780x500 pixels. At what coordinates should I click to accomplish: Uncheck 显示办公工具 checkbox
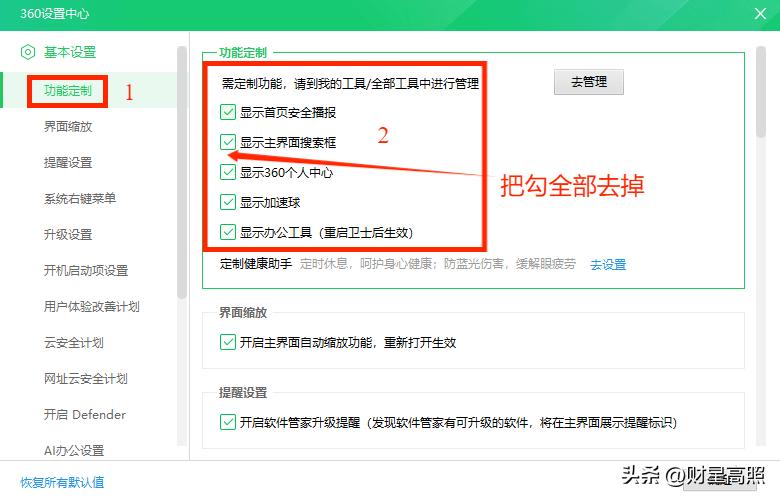[228, 232]
